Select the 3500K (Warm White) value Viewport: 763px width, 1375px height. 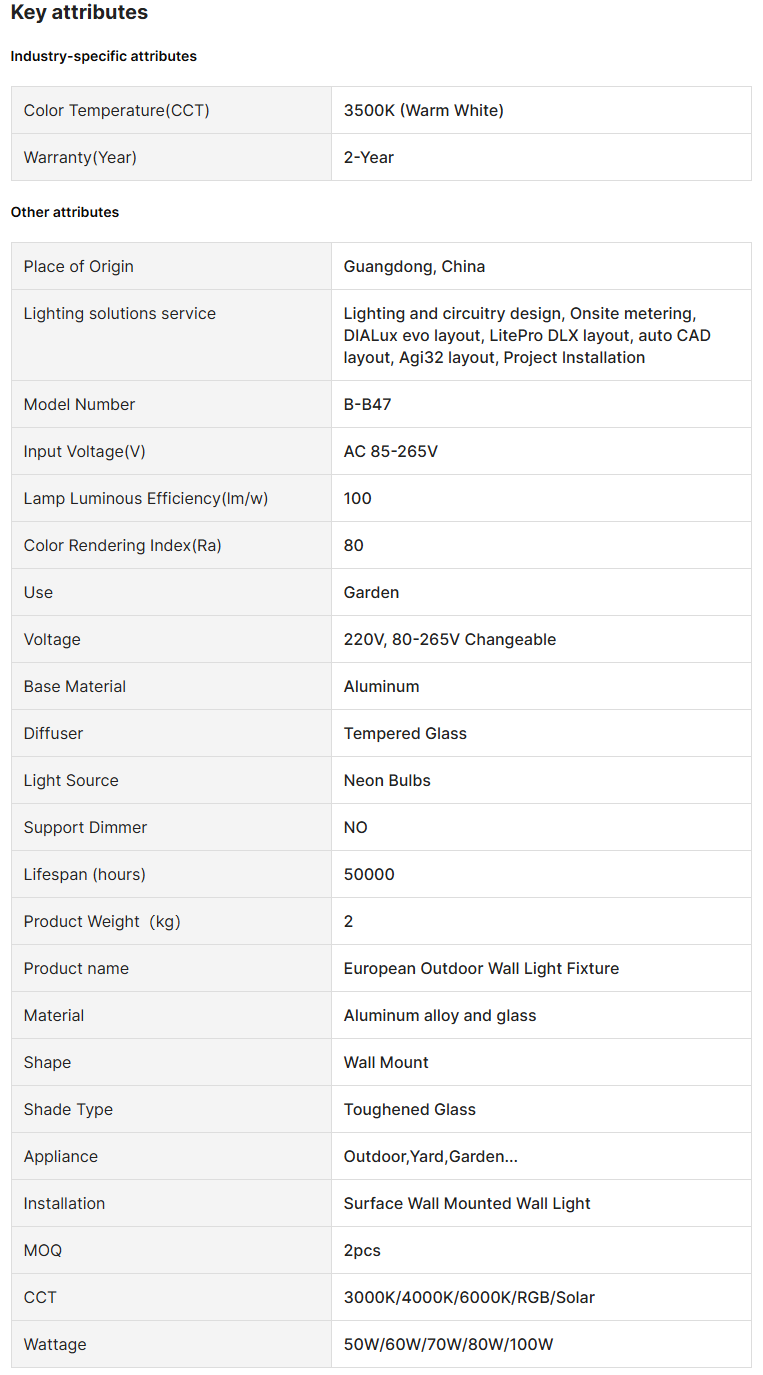[423, 110]
